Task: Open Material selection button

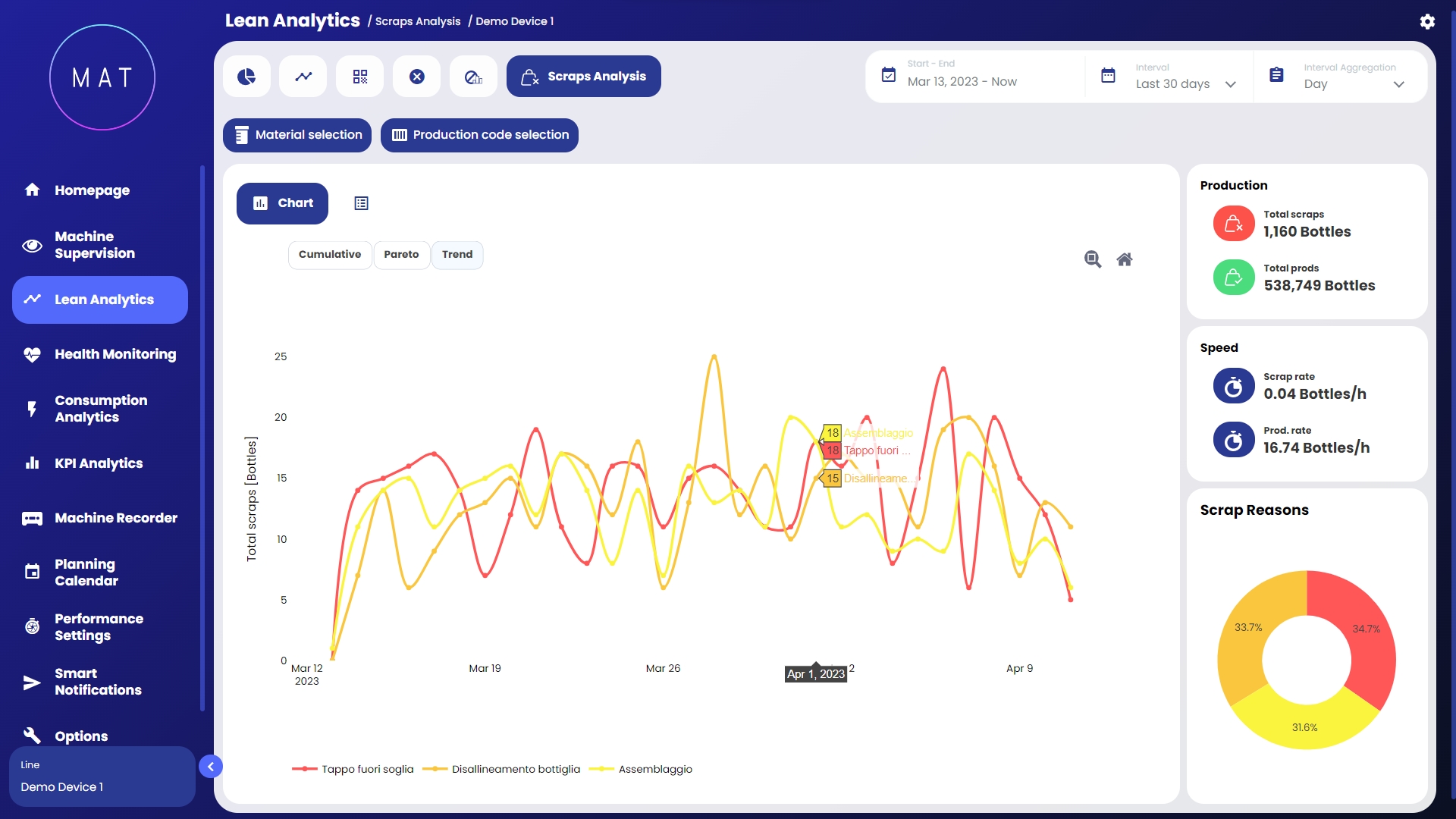Action: pos(297,135)
